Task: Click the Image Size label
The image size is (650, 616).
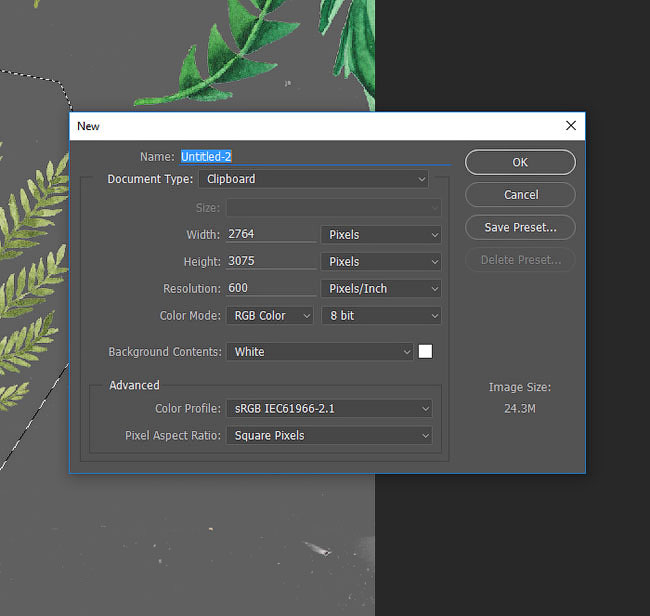Action: pyautogui.click(x=520, y=387)
